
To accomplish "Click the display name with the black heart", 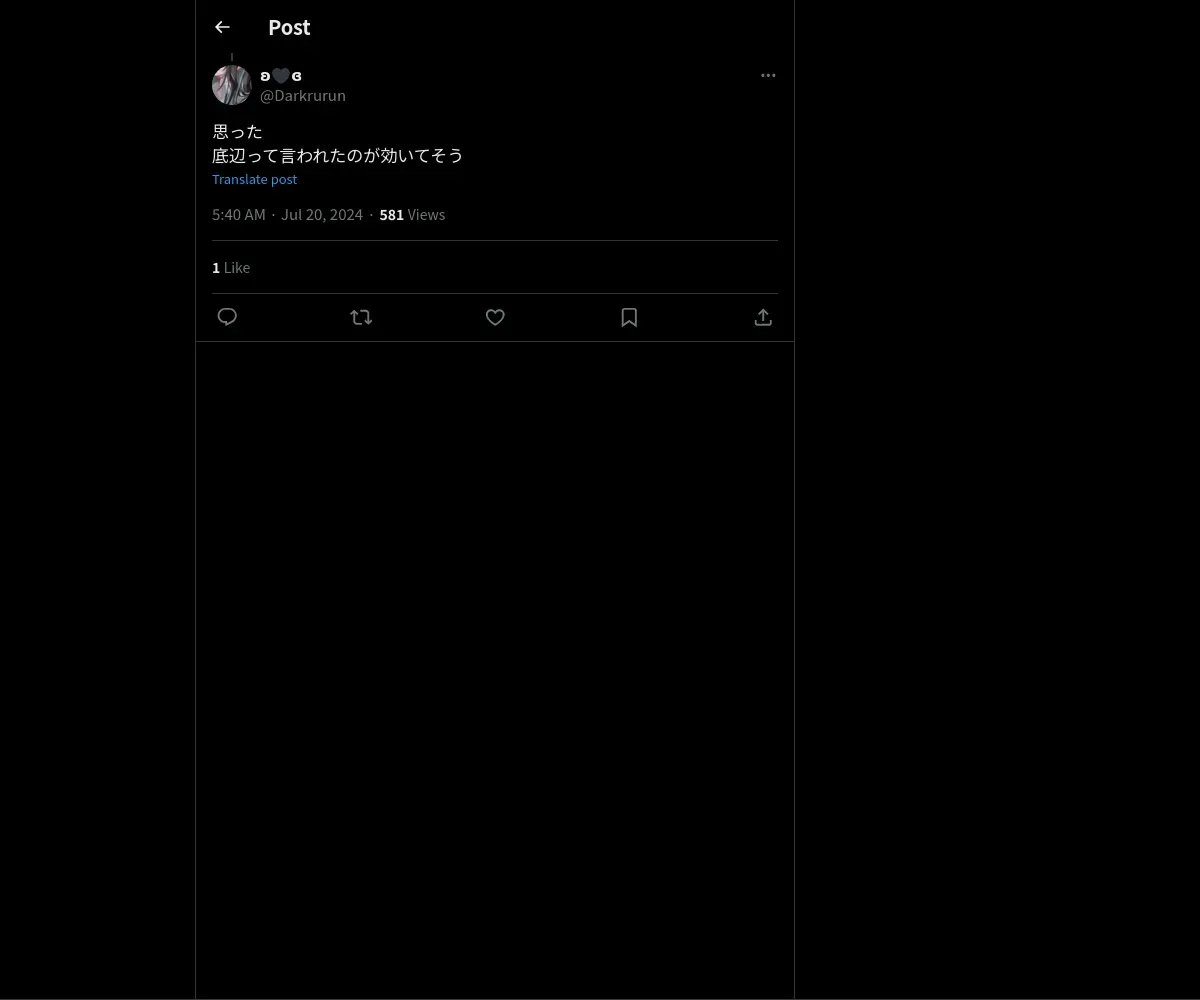I will tap(281, 76).
